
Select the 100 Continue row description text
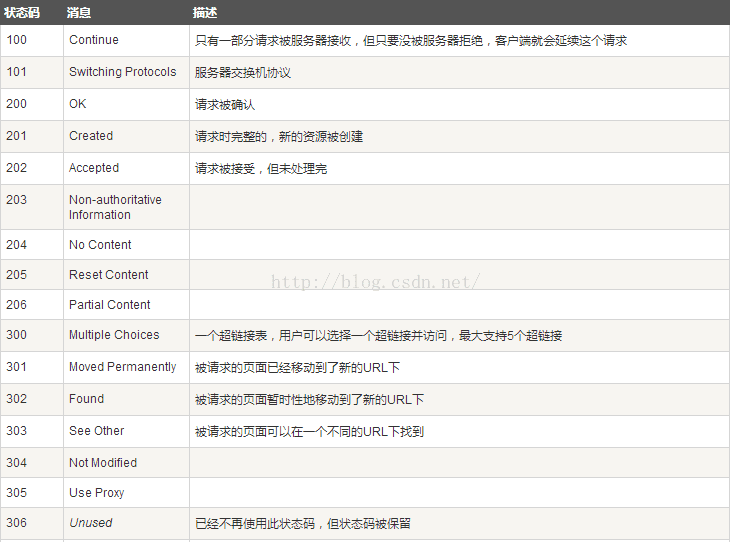click(x=411, y=41)
